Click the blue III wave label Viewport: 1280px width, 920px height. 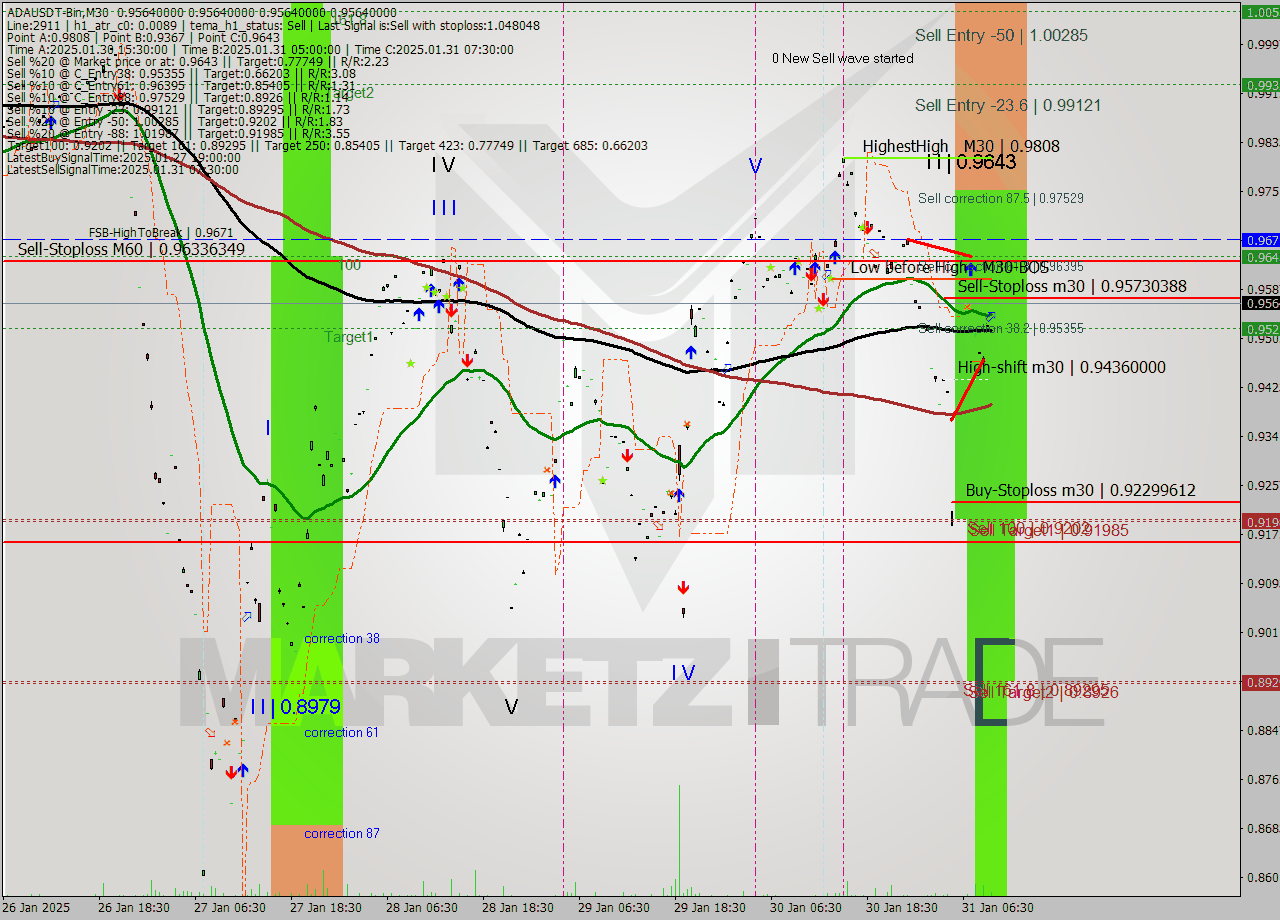click(444, 208)
